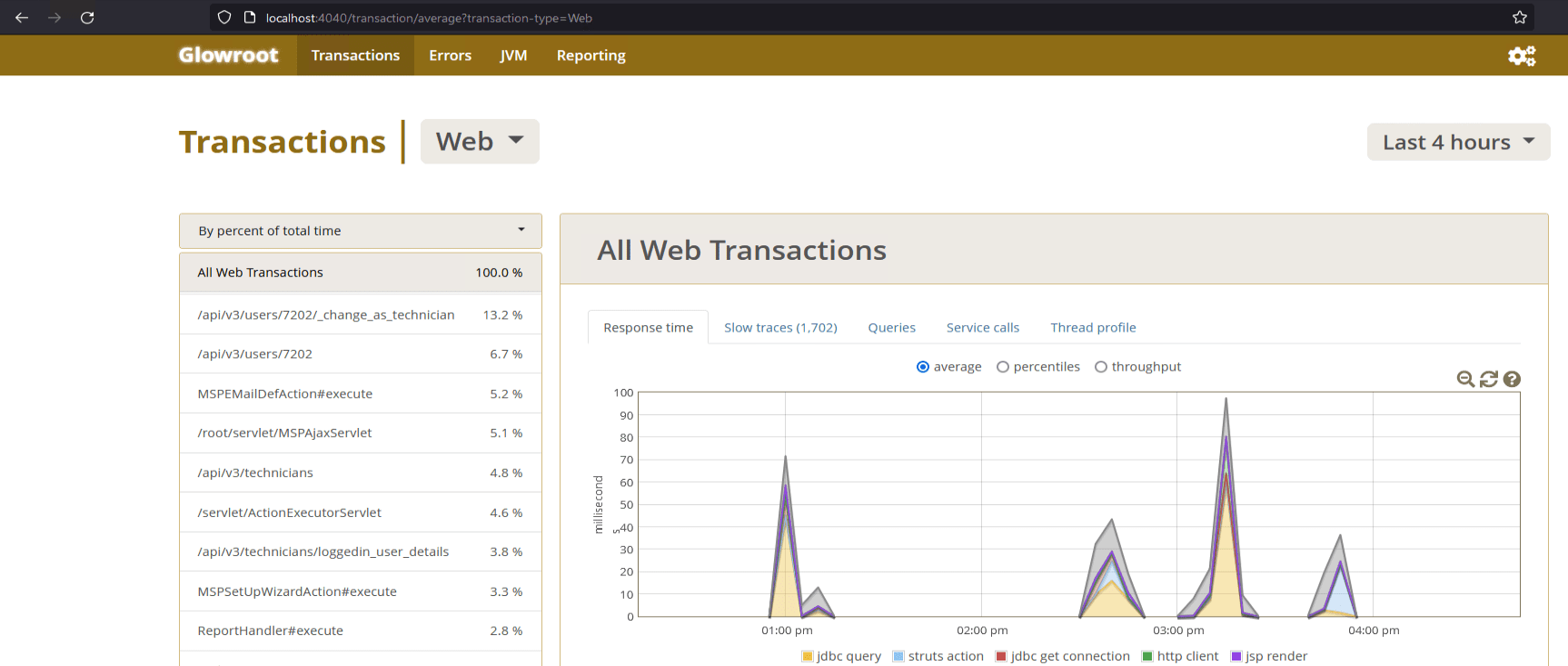Click the chart zoom out magnifier icon
Screen dimensions: 1568x666
click(1464, 379)
